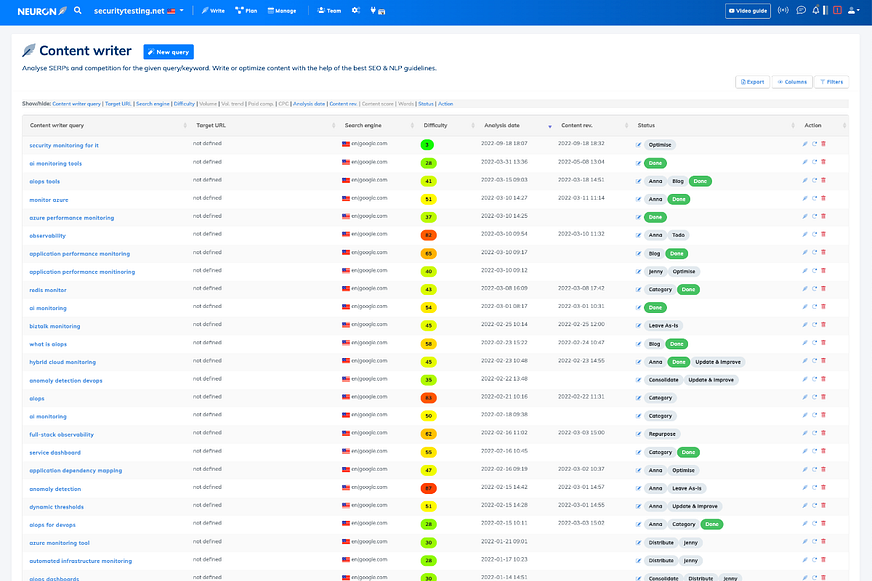Toggle Volume column visibility in Show/hide
Viewport: 872px width, 581px height.
click(208, 104)
